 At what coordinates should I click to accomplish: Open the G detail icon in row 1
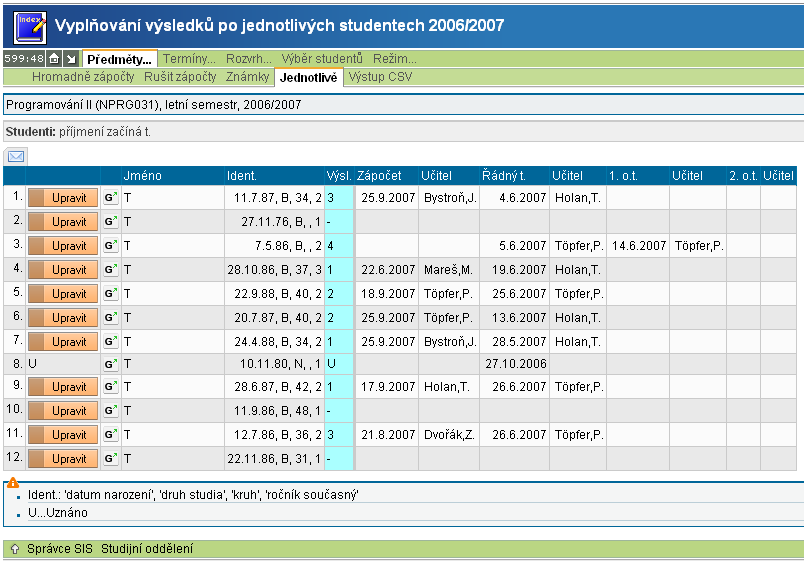[x=110, y=198]
